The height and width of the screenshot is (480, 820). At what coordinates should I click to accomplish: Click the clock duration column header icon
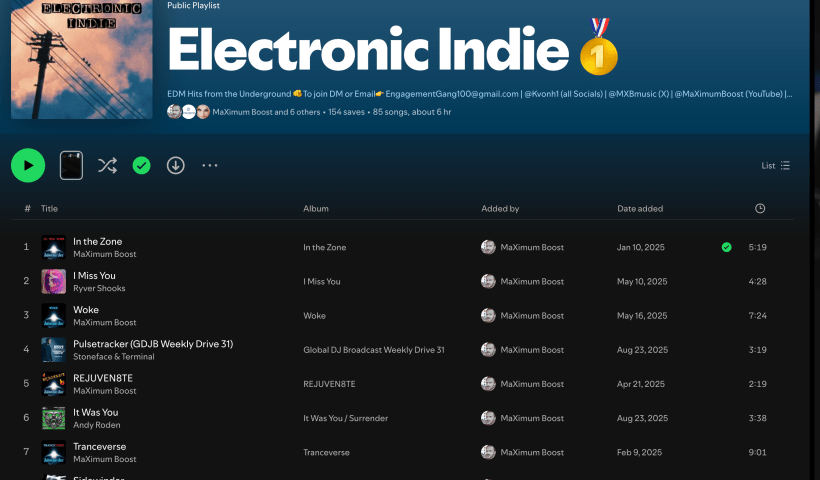click(760, 208)
